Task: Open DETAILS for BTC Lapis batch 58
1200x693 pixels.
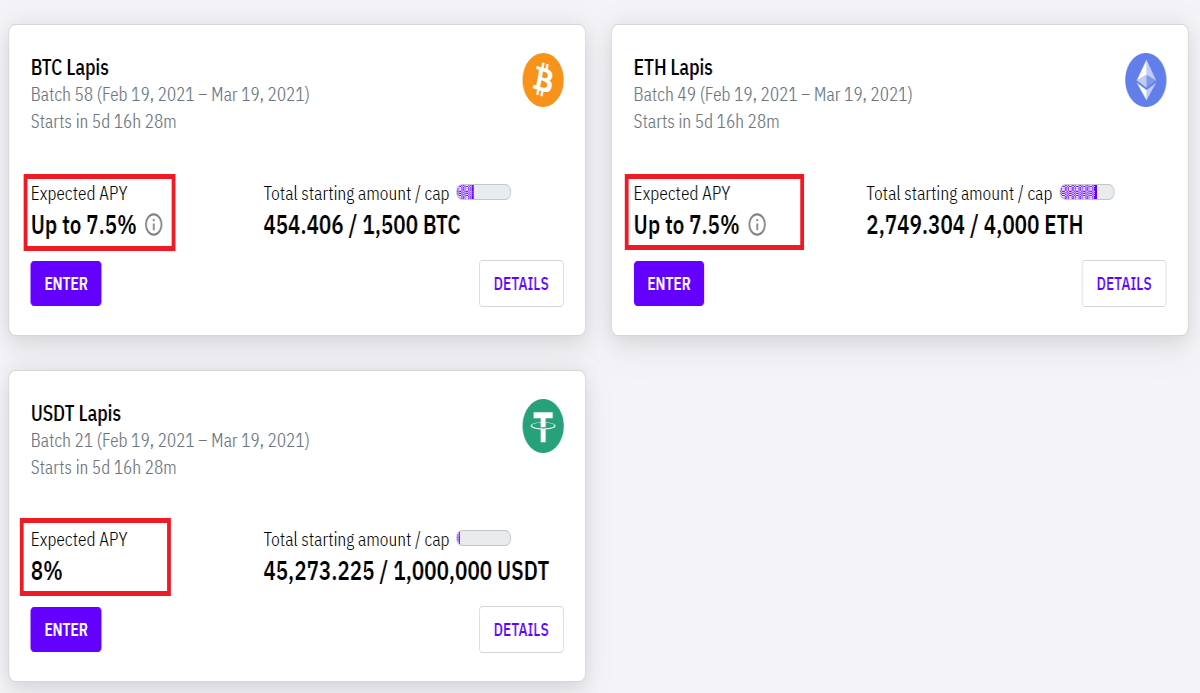Action: point(521,284)
